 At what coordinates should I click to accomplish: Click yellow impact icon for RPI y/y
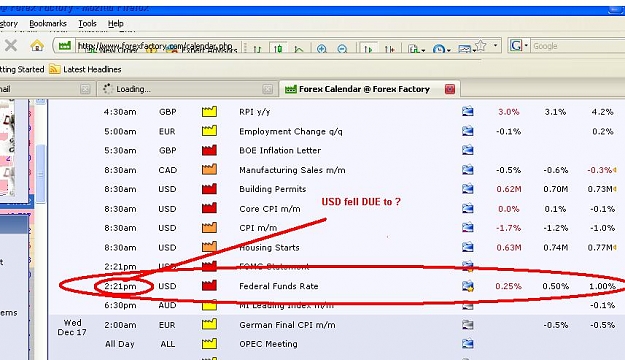tap(209, 111)
